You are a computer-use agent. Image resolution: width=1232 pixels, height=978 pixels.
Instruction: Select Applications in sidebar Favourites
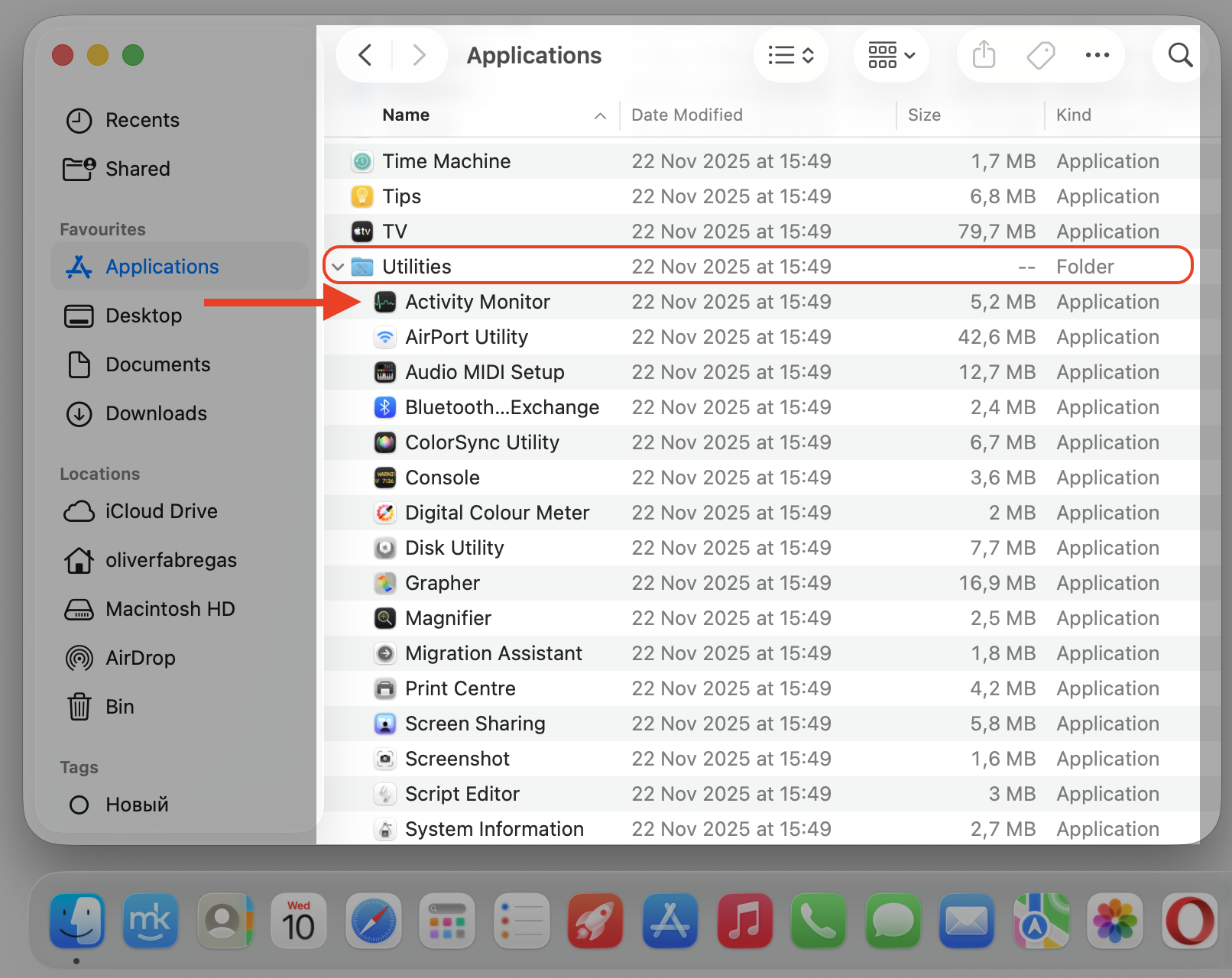pyautogui.click(x=180, y=267)
